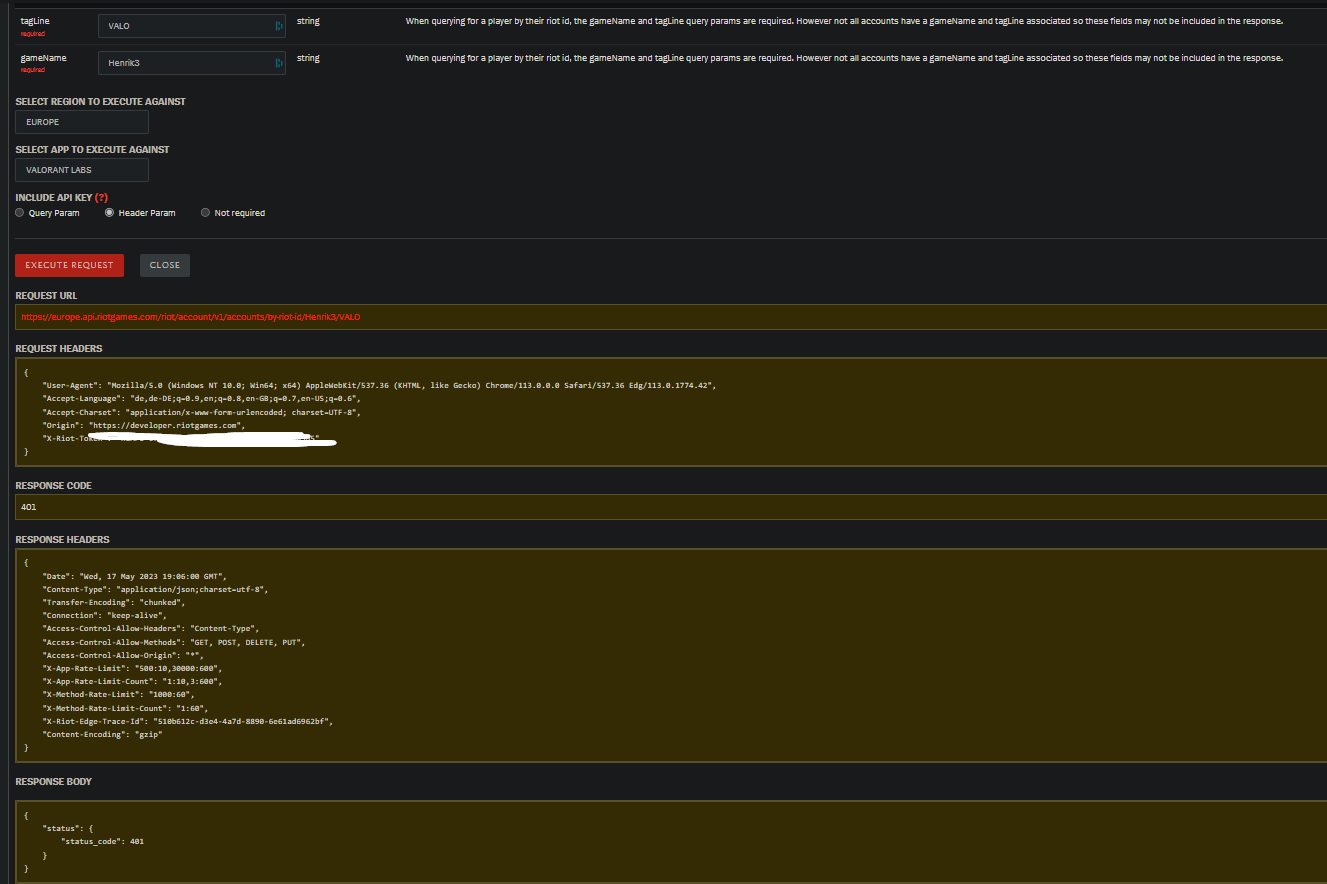Click the EXECUTE REQUEST button

(x=69, y=265)
